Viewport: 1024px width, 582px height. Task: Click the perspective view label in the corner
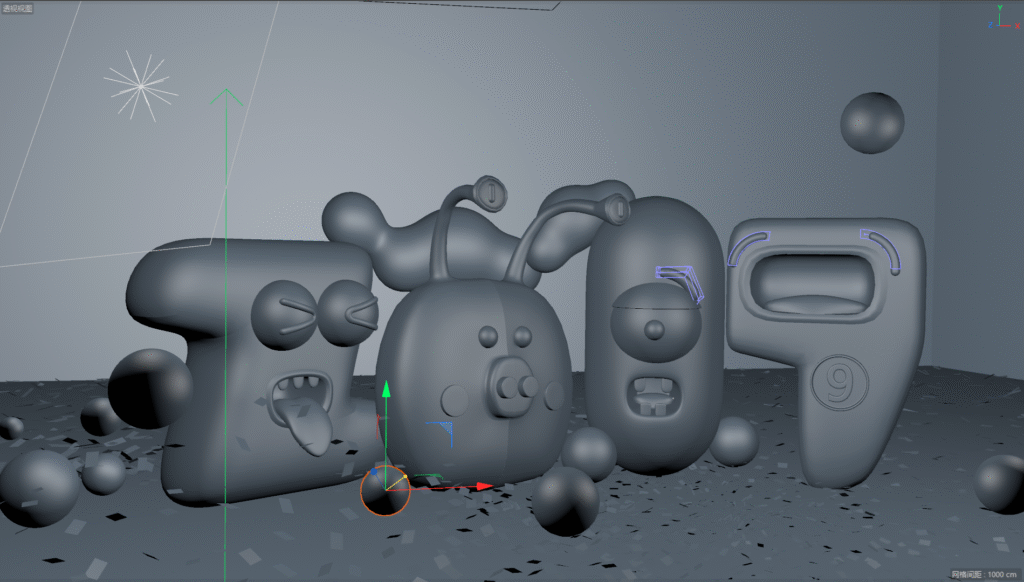pyautogui.click(x=17, y=7)
